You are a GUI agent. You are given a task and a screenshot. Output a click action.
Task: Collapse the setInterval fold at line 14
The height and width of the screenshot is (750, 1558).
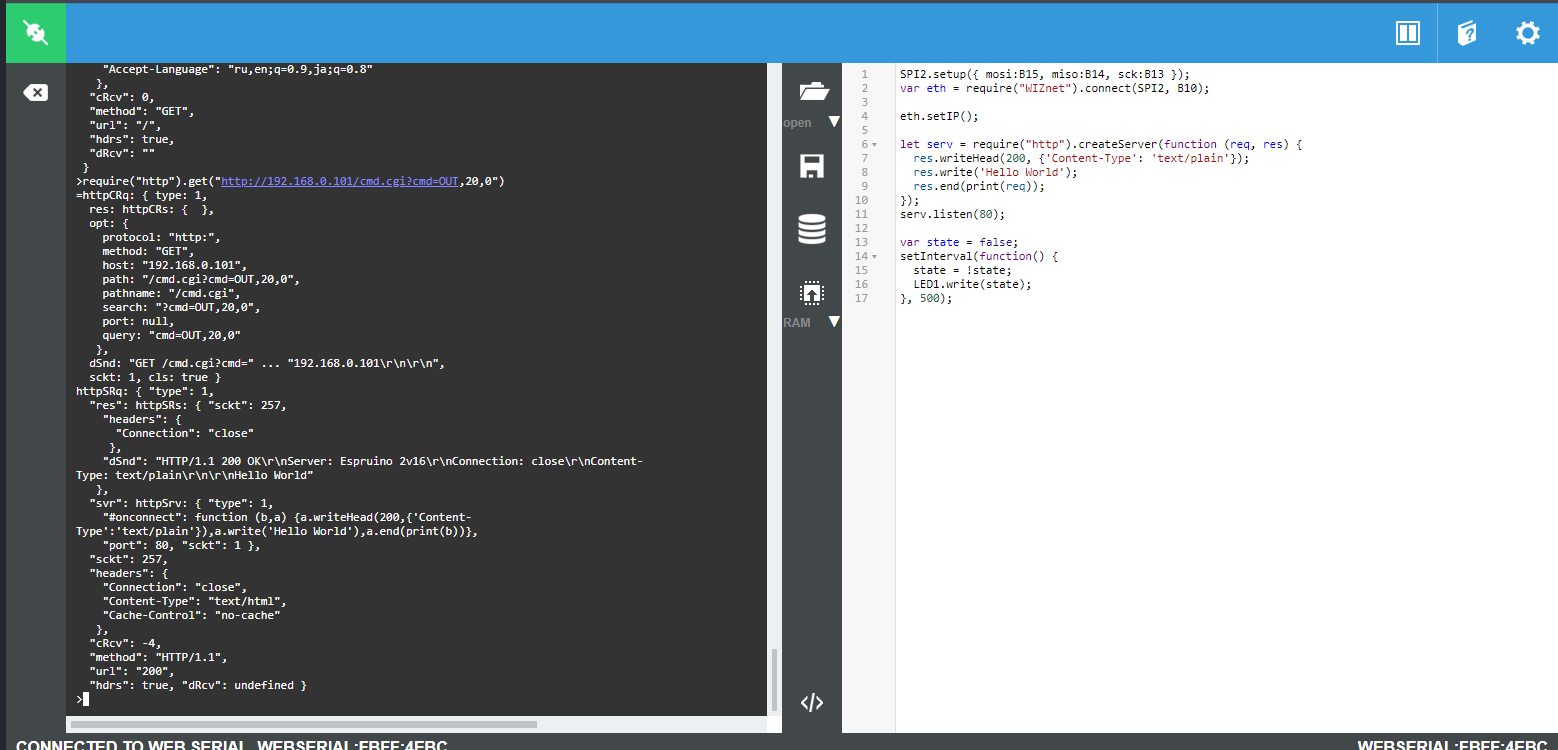tap(875, 257)
